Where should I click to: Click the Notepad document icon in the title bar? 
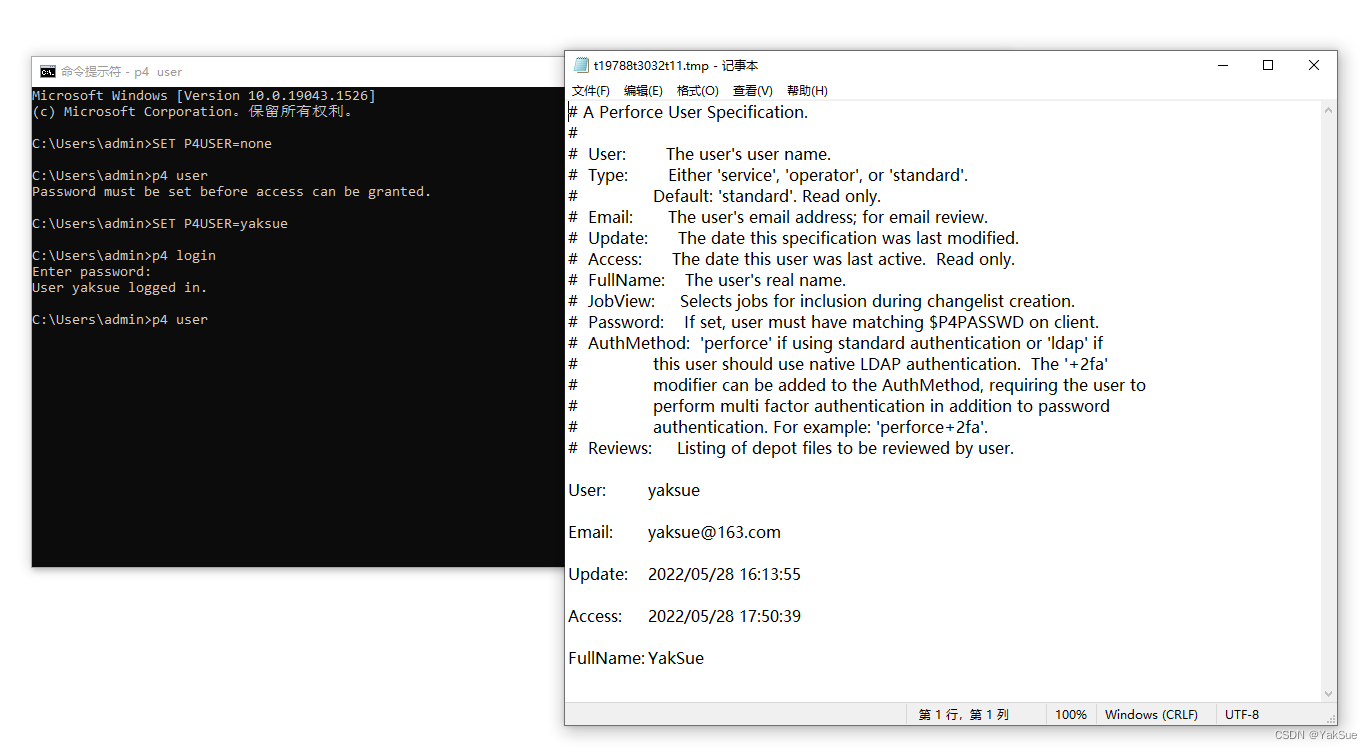pyautogui.click(x=581, y=65)
